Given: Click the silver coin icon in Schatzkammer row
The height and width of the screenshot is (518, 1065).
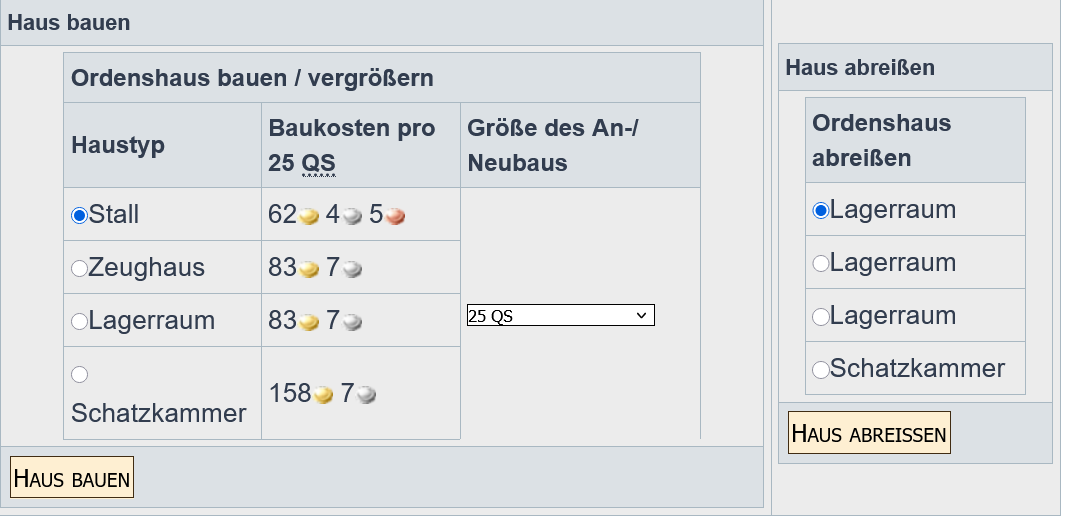Looking at the screenshot, I should [x=366, y=395].
